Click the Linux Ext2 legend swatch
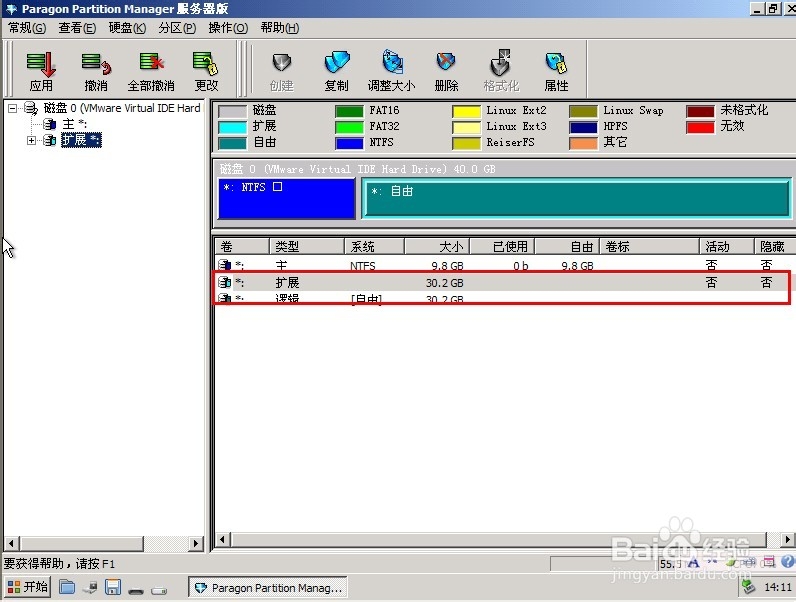 pos(466,111)
